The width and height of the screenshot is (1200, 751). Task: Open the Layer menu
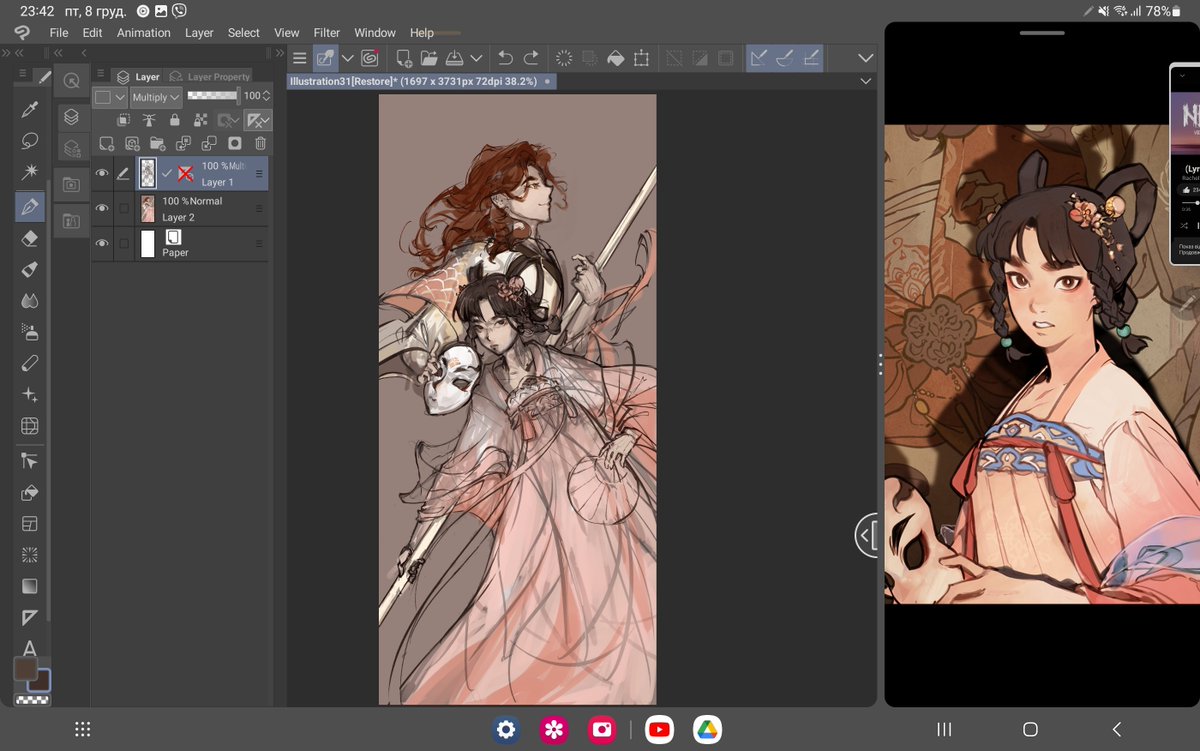tap(199, 33)
